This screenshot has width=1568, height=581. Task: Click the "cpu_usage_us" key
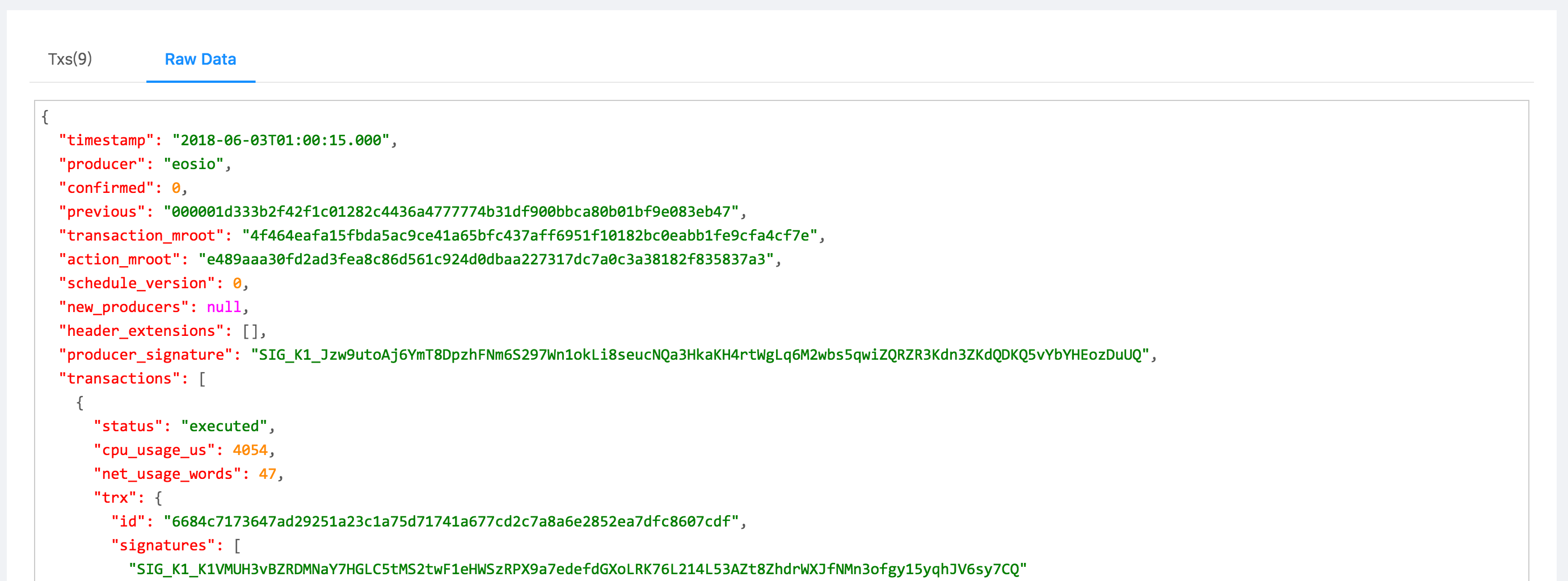click(x=155, y=449)
